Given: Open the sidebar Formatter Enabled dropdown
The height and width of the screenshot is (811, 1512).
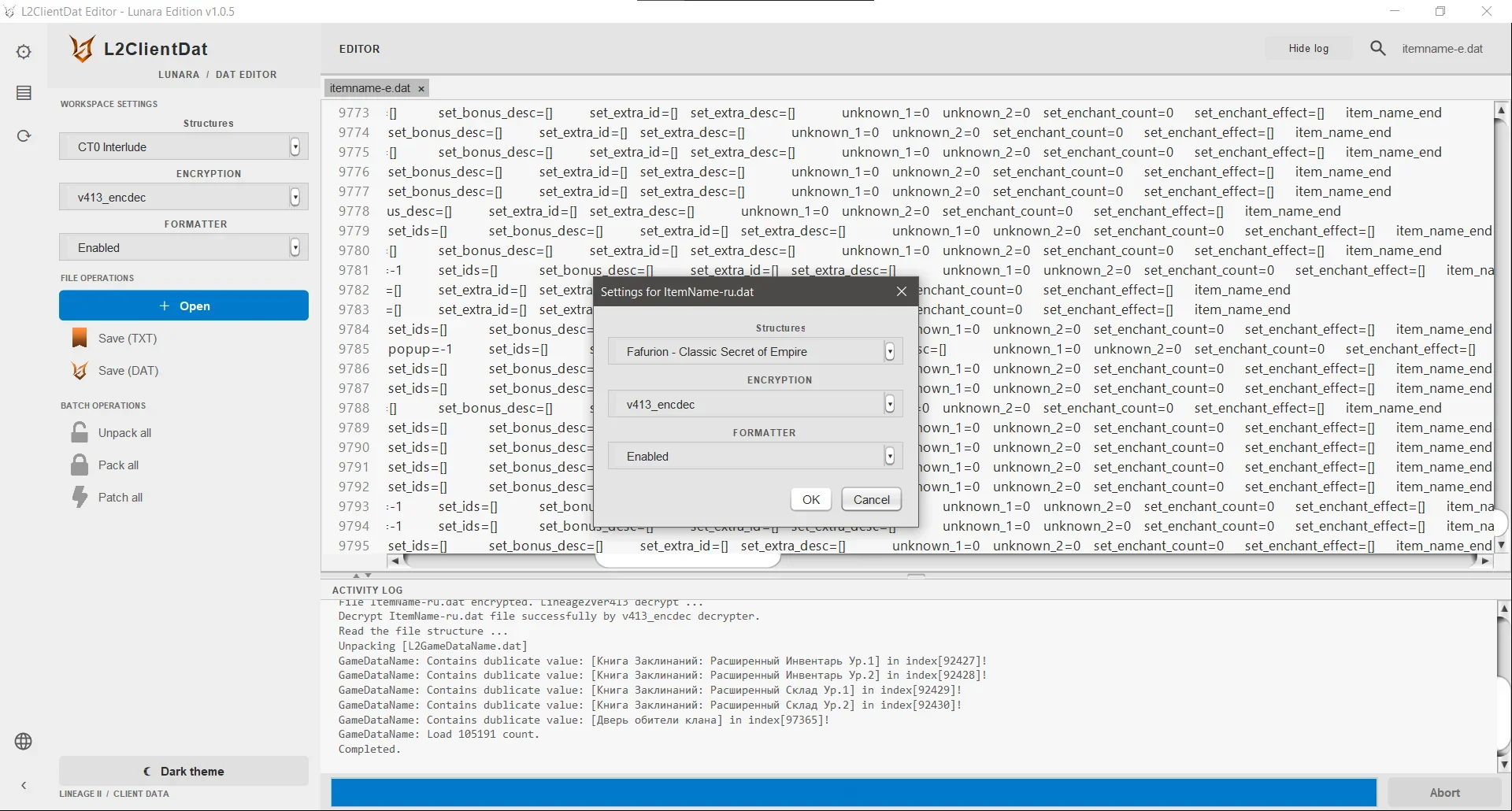Looking at the screenshot, I should click(x=183, y=247).
